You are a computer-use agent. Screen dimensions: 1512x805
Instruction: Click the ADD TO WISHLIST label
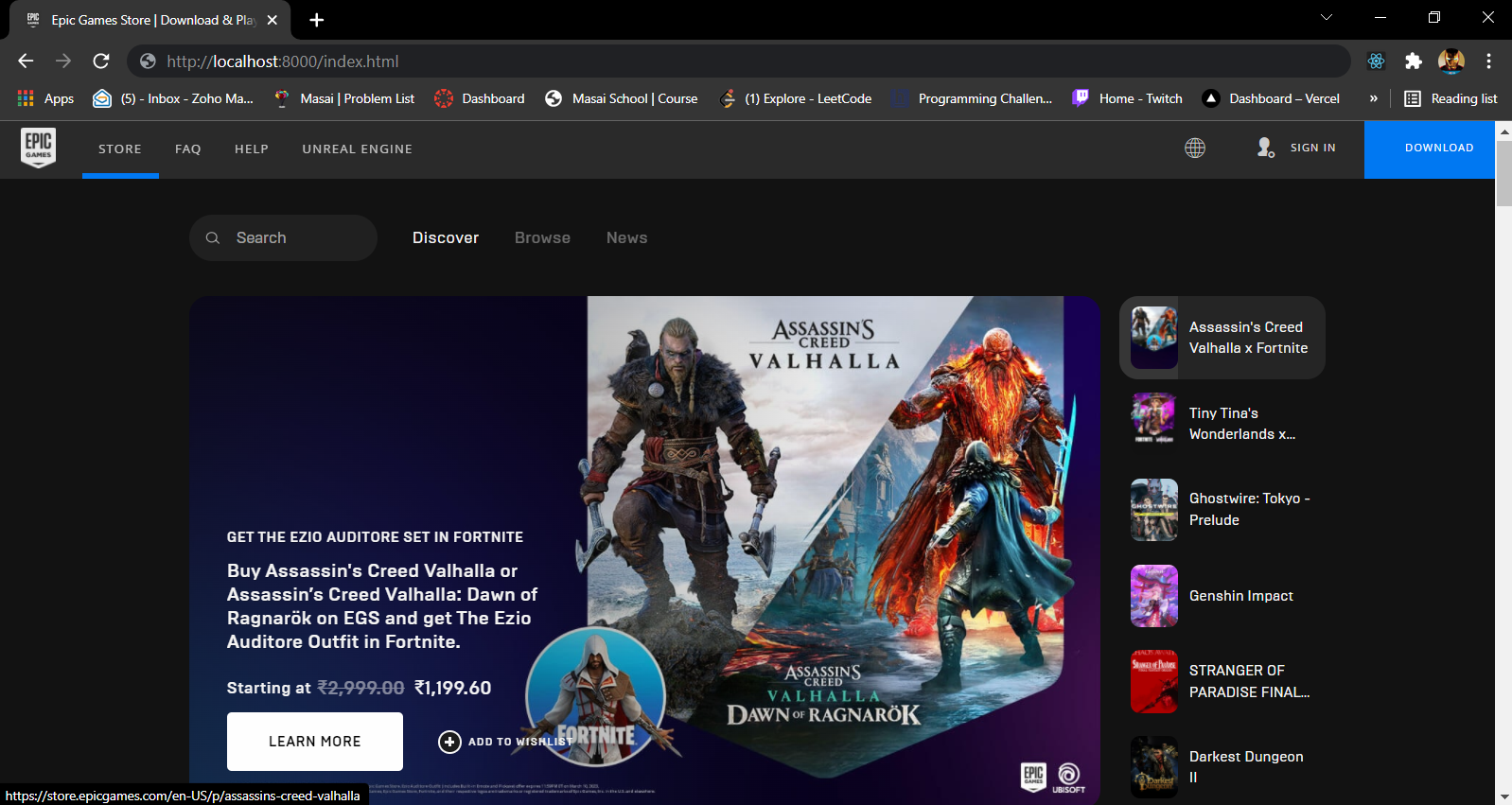[x=520, y=742]
